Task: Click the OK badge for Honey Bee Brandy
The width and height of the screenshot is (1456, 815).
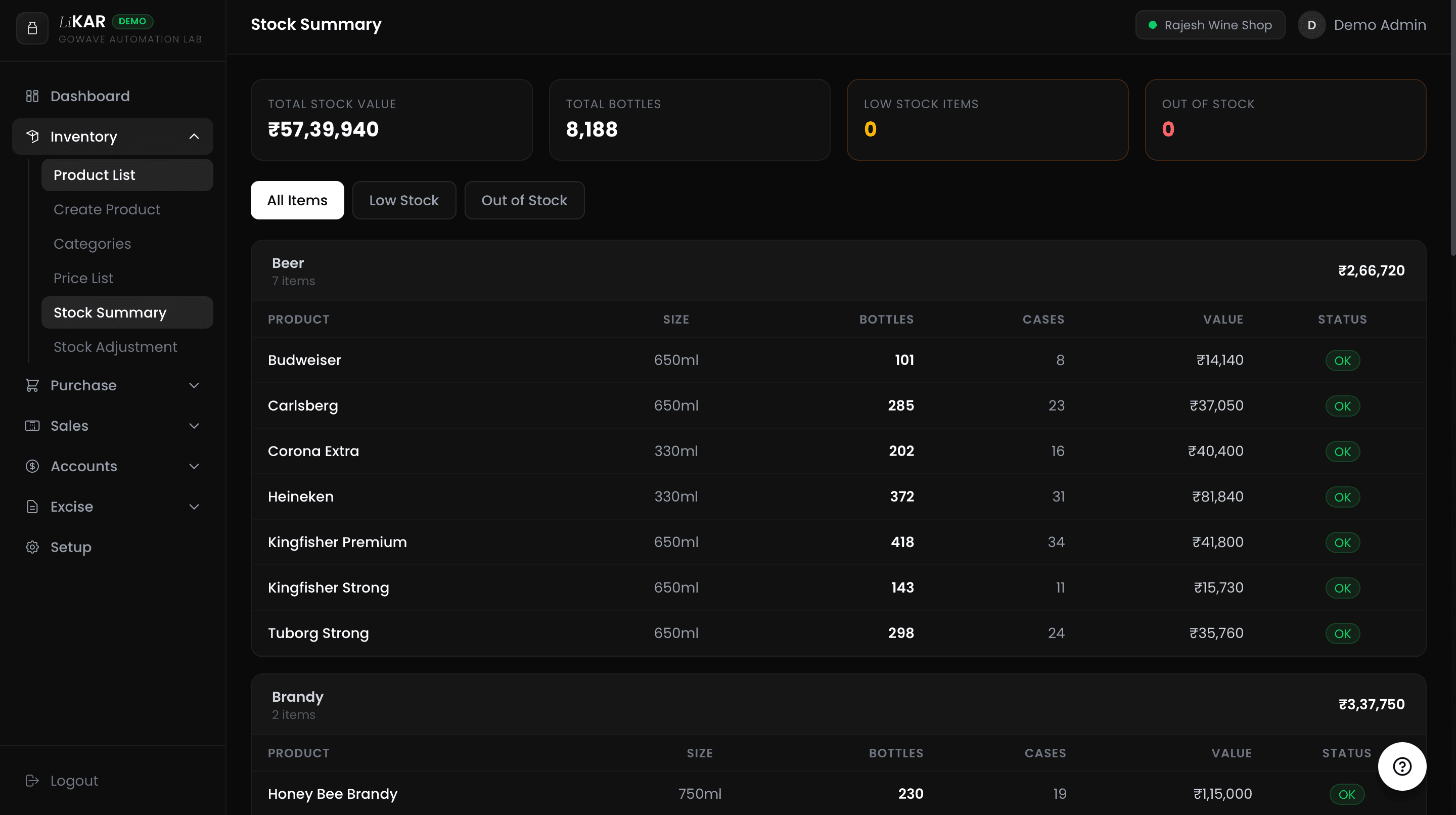Action: [x=1347, y=794]
